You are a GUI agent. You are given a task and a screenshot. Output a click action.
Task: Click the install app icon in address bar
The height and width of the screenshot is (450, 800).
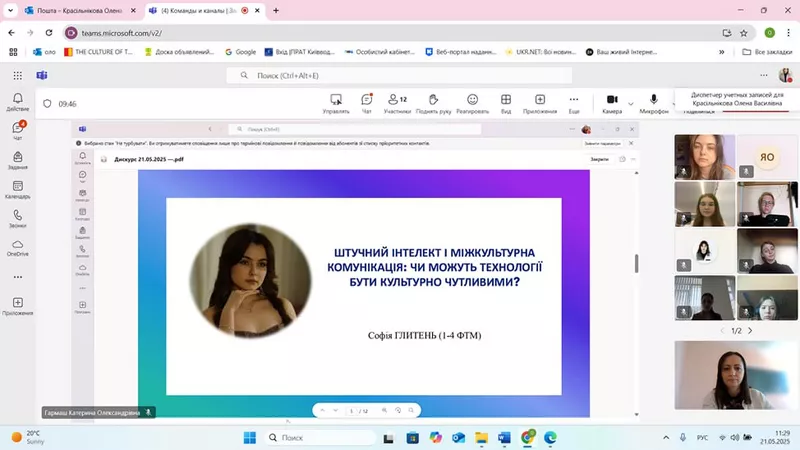pos(727,33)
